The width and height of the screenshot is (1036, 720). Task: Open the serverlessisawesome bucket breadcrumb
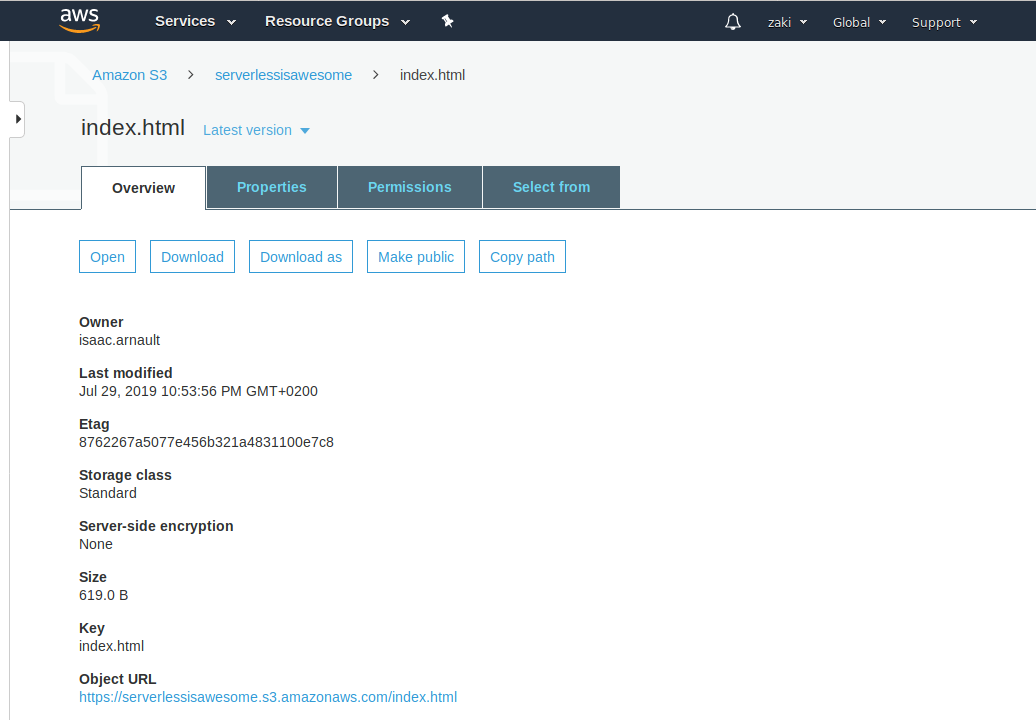point(283,74)
